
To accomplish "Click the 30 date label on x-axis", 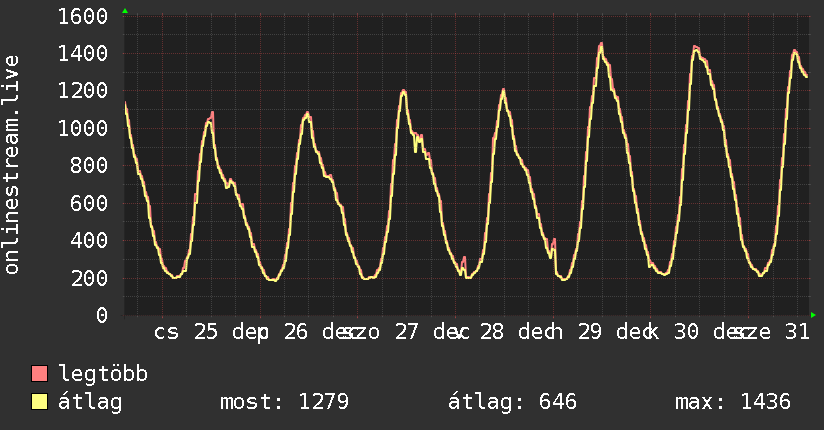I will pos(686,332).
